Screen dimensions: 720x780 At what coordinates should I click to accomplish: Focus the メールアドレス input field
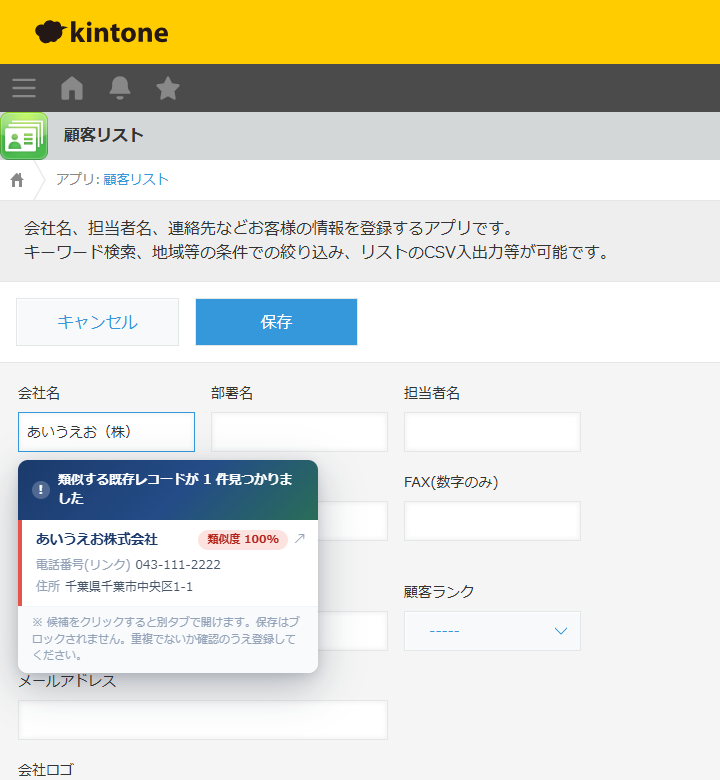click(x=203, y=720)
